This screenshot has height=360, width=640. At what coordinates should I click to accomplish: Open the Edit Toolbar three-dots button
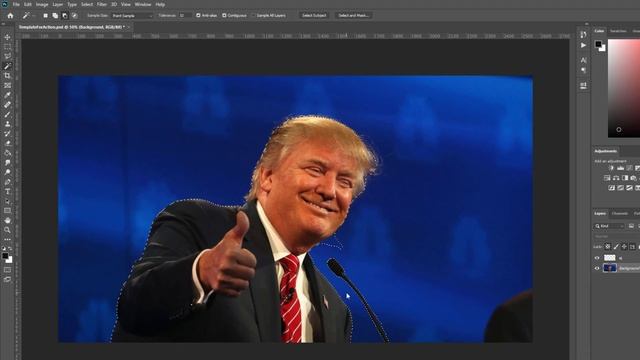tap(7, 240)
